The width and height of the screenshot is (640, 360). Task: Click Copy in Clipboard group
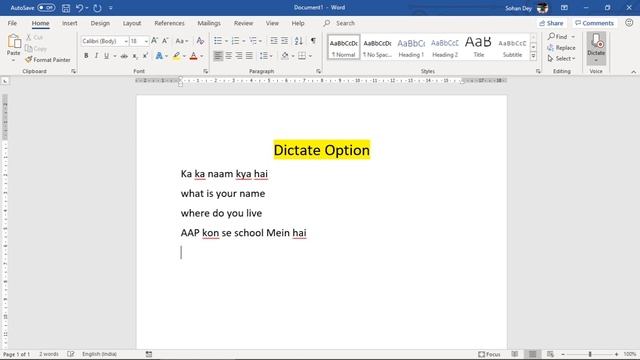(36, 49)
